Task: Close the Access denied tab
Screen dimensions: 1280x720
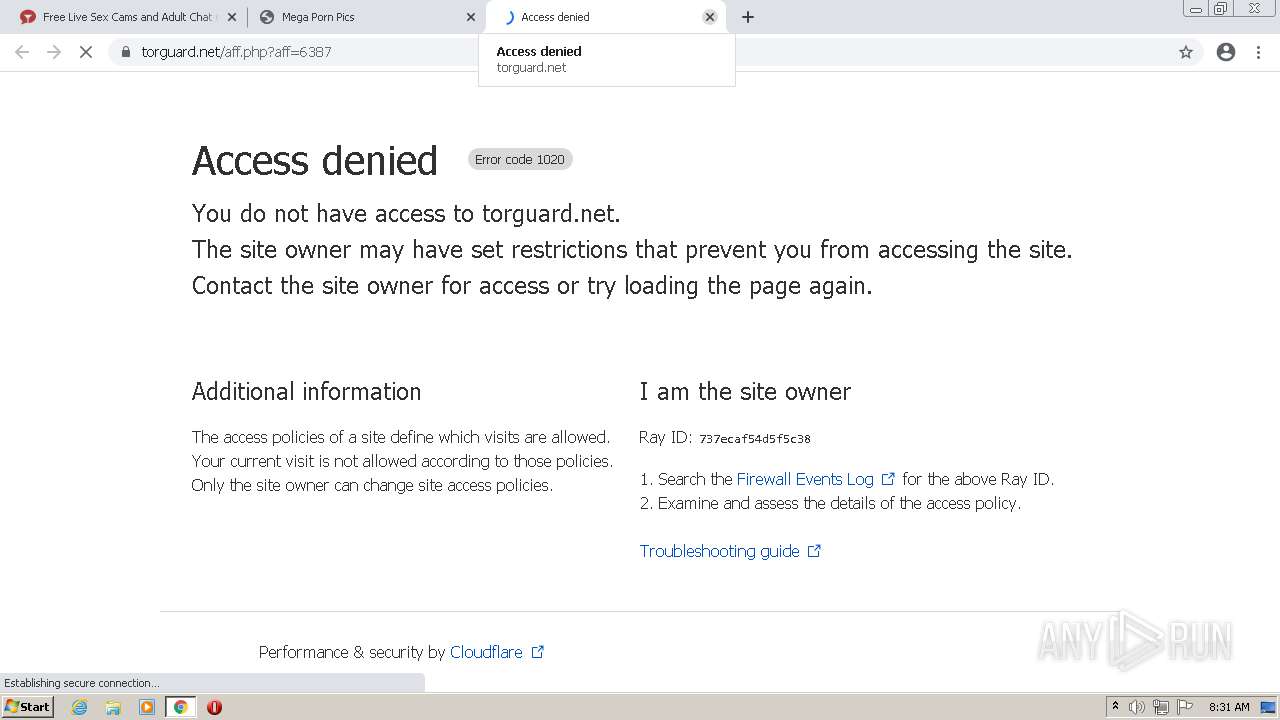Action: (x=710, y=17)
